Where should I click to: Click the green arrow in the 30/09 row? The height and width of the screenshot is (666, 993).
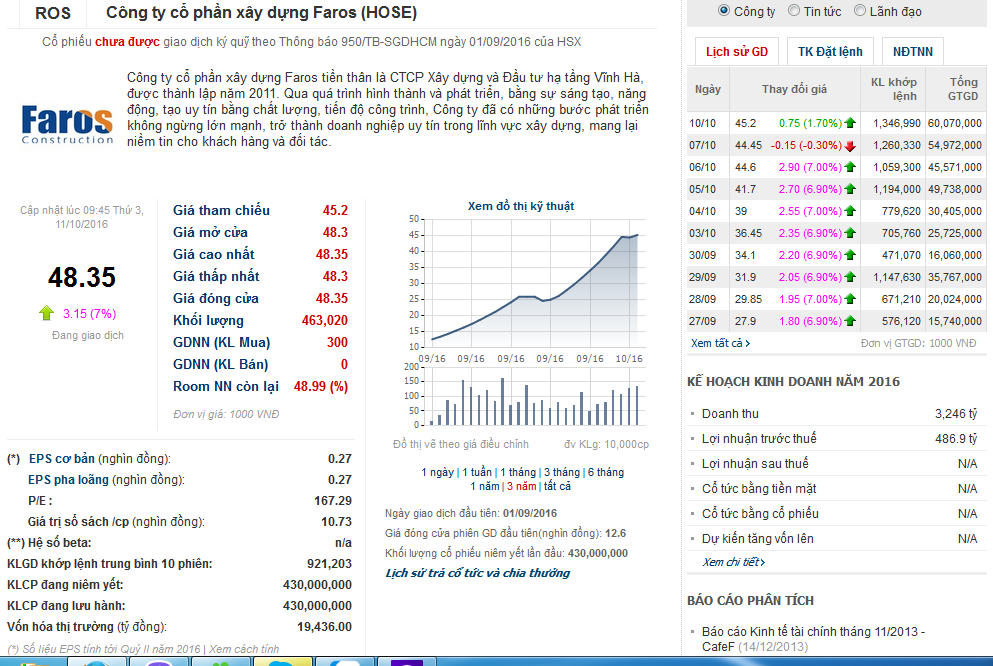click(850, 255)
